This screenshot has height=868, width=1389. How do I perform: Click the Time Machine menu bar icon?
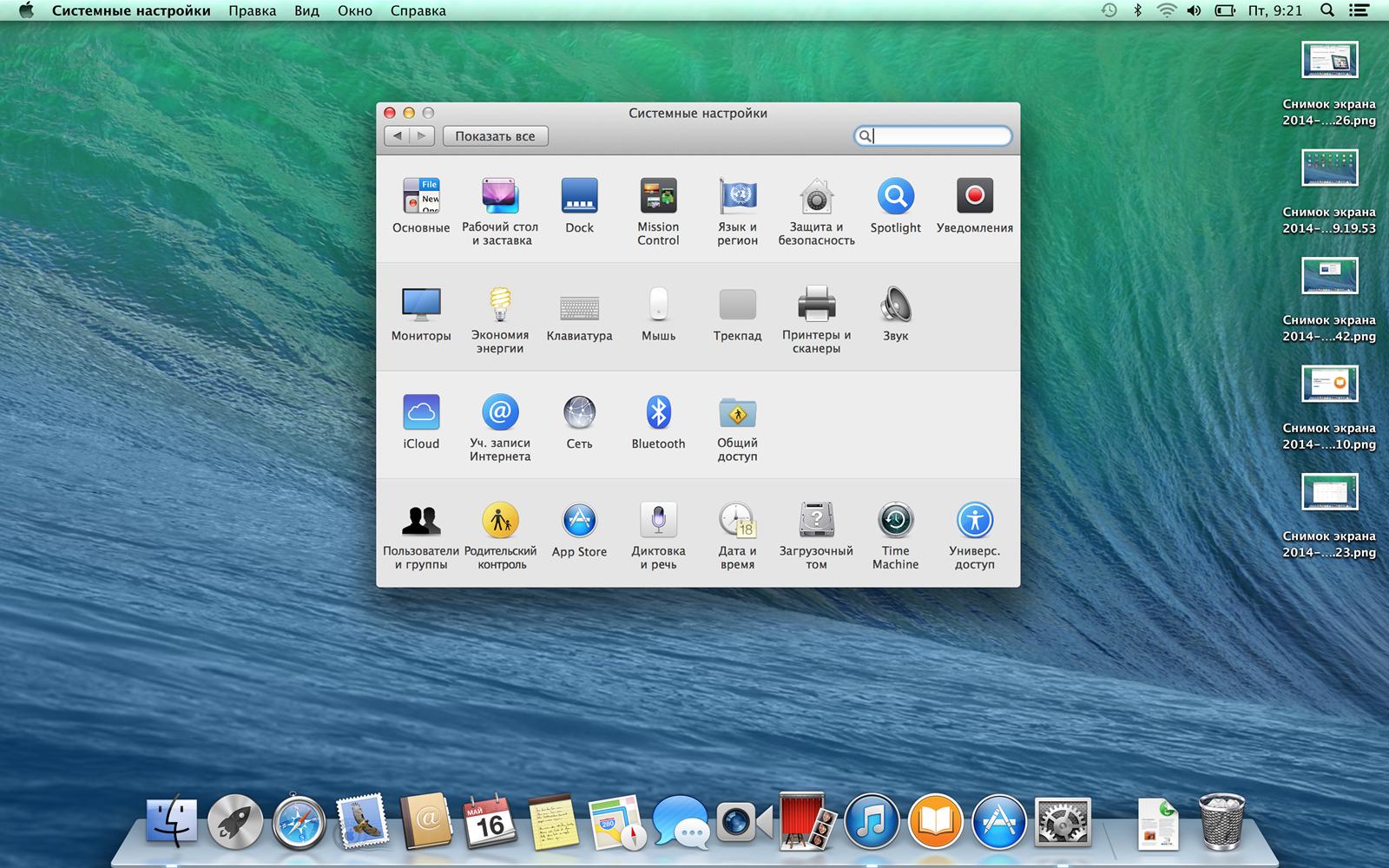pyautogui.click(x=1109, y=10)
